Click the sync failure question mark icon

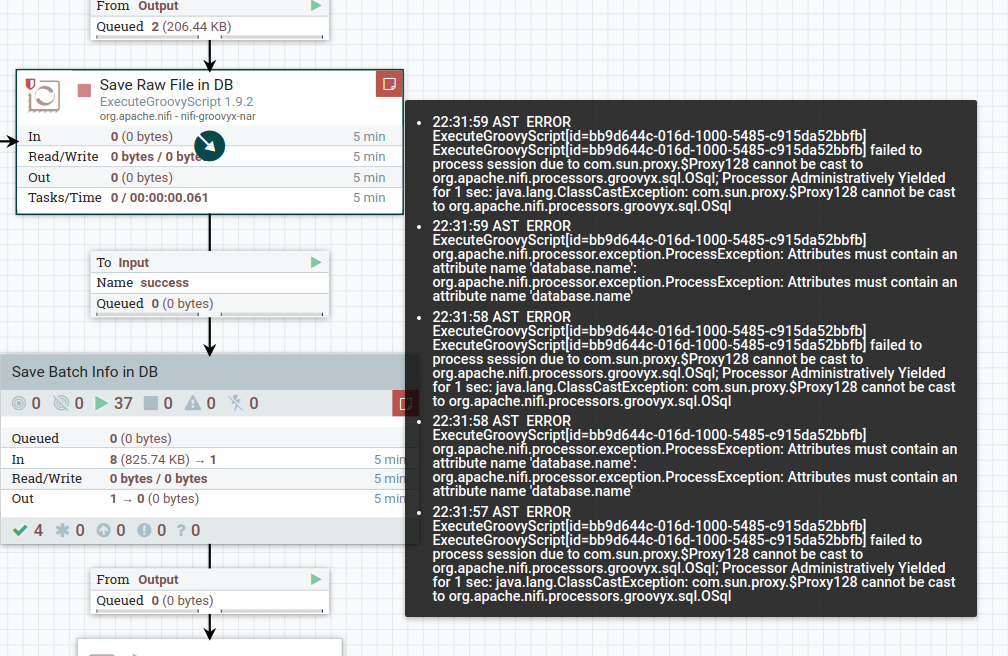[181, 530]
